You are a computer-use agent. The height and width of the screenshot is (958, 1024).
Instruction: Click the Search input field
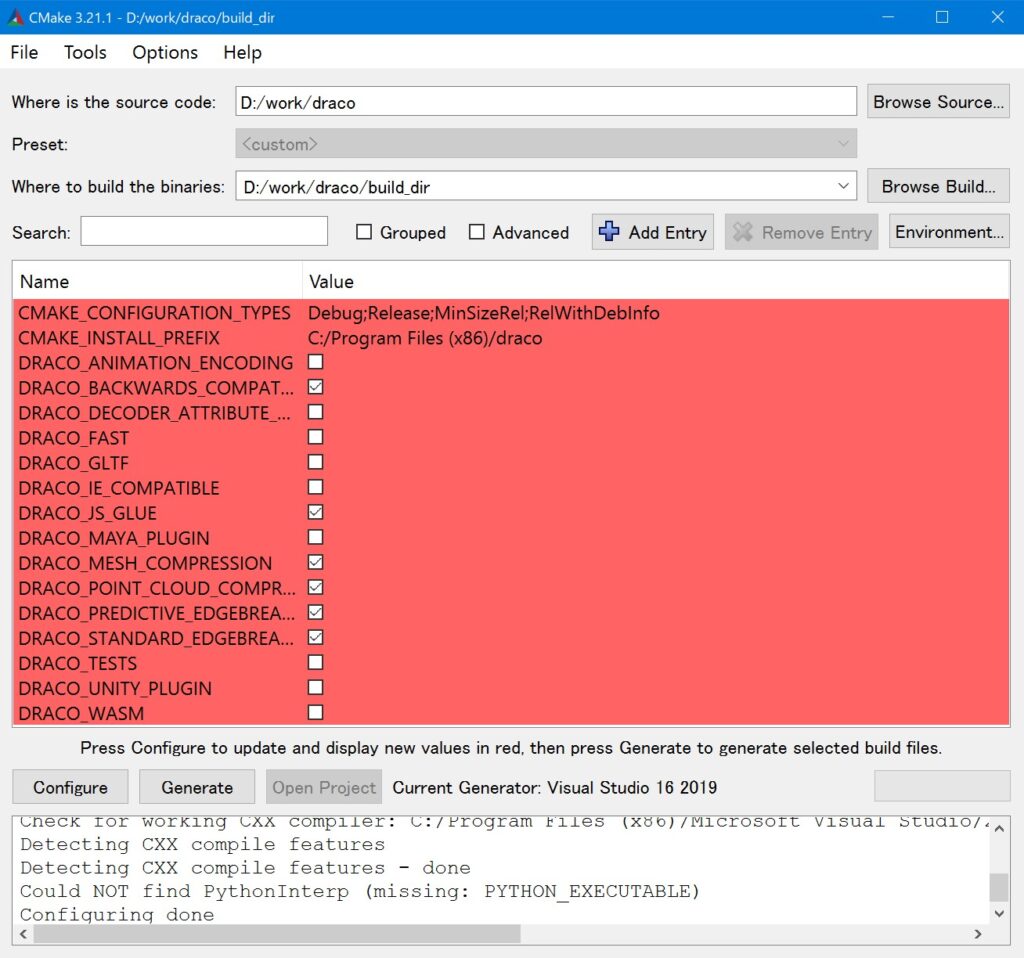point(204,231)
